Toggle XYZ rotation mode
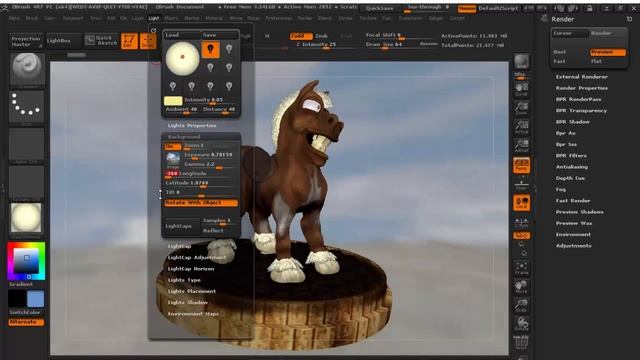Screen dimensions: 640x360 click(x=521, y=236)
